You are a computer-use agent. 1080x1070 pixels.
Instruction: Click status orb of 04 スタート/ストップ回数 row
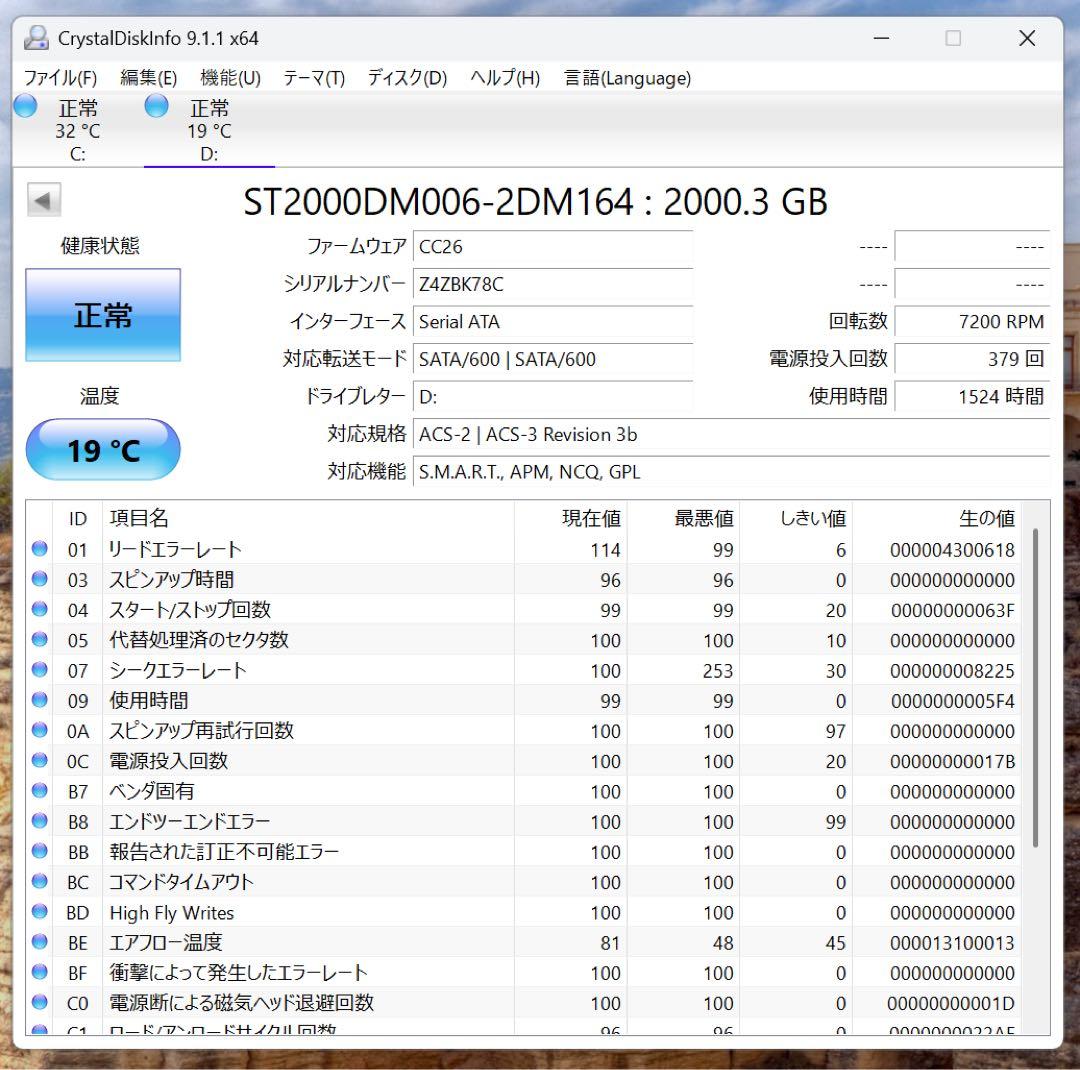click(40, 610)
